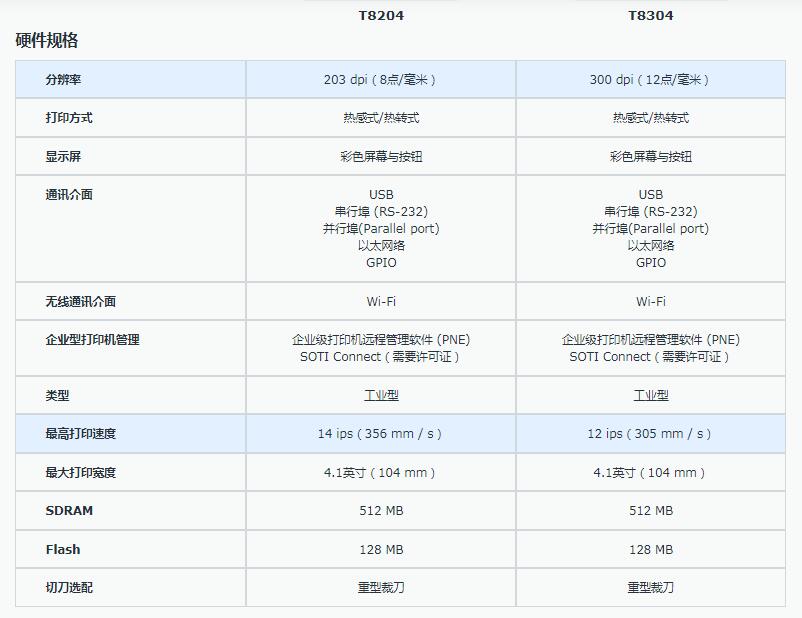This screenshot has width=802, height=618.
Task: Select 300 dpi cell for T8304
Action: pyautogui.click(x=651, y=78)
